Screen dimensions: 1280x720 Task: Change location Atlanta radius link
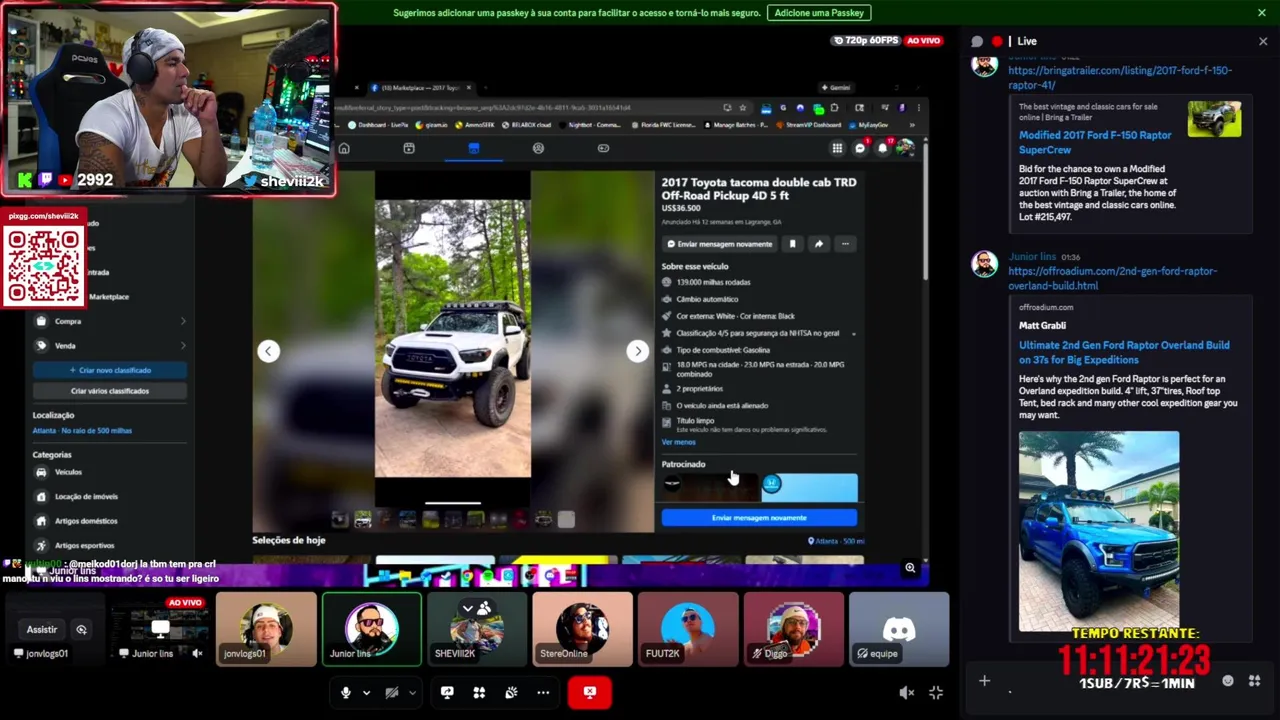pos(82,430)
